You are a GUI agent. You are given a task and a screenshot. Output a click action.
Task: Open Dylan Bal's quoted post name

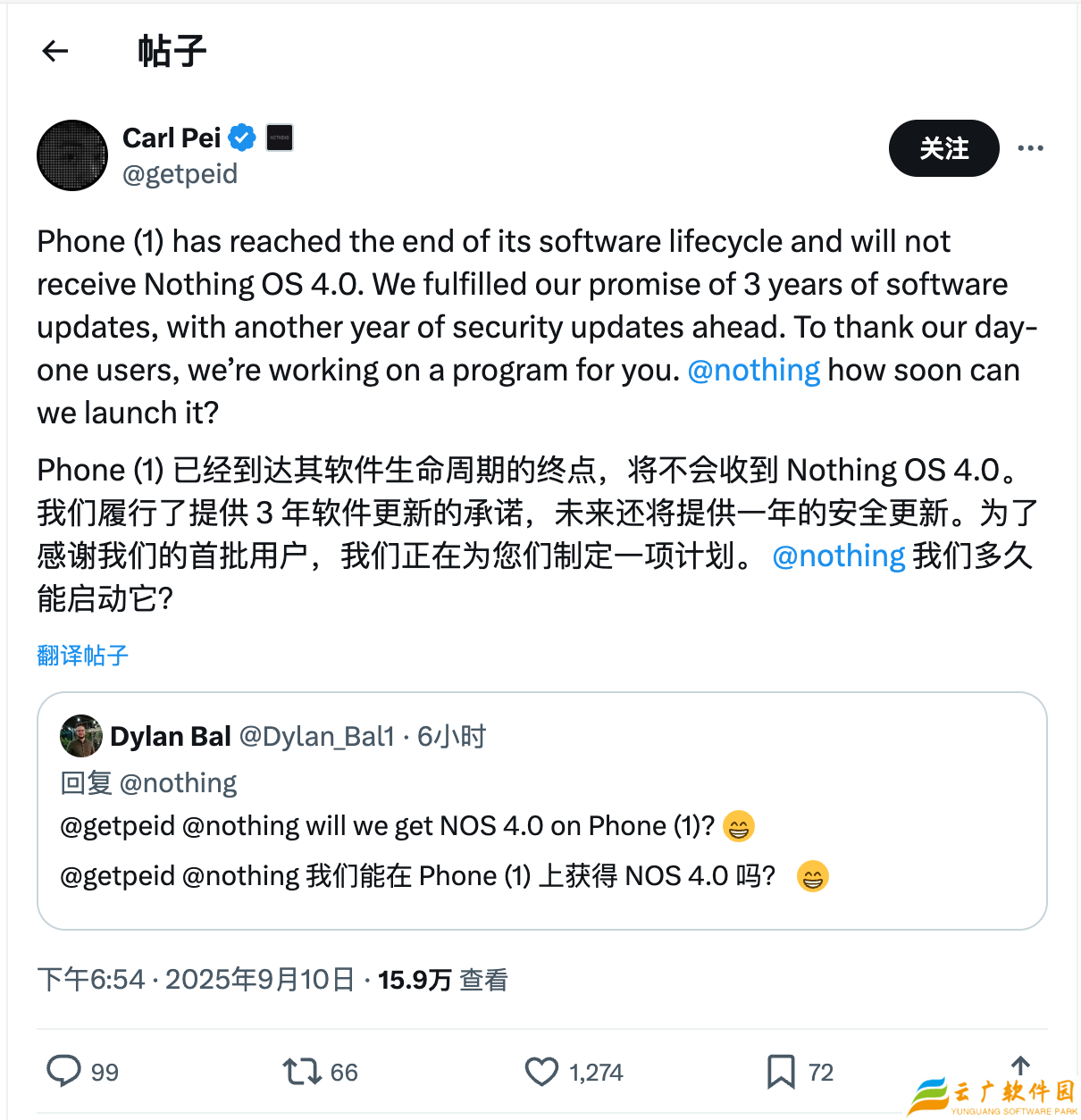point(171,736)
